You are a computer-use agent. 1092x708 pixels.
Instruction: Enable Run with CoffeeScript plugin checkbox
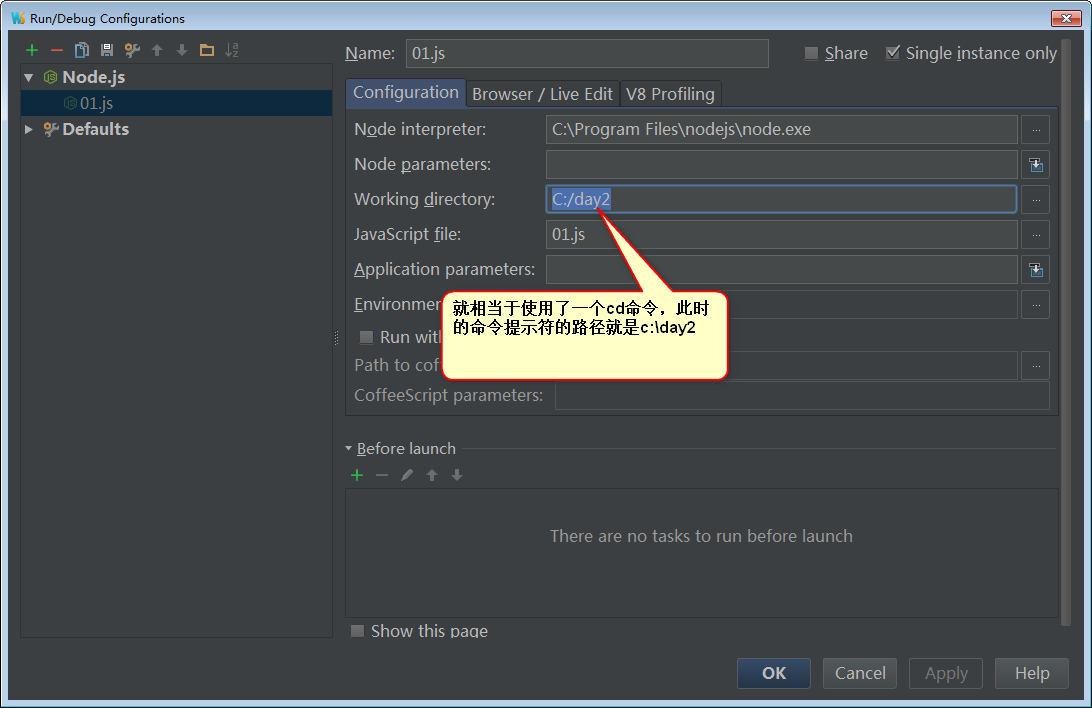click(x=366, y=338)
